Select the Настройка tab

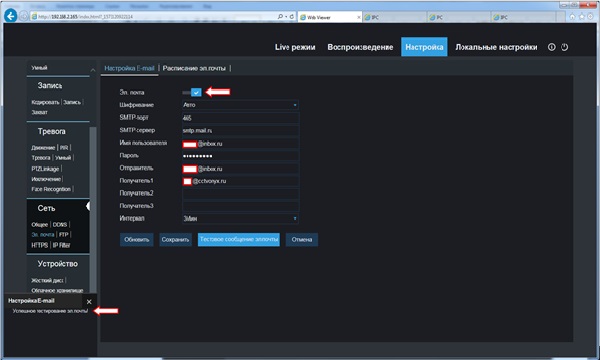point(424,47)
